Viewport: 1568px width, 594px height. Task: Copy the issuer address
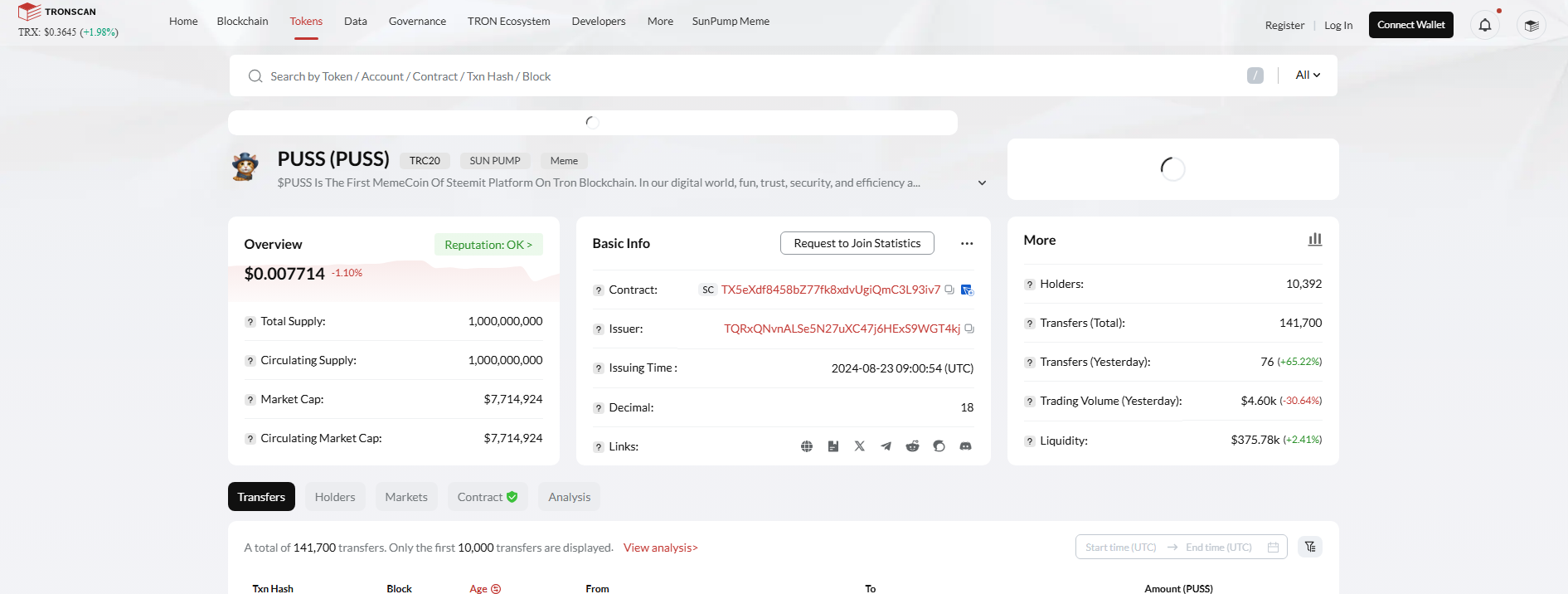point(969,329)
